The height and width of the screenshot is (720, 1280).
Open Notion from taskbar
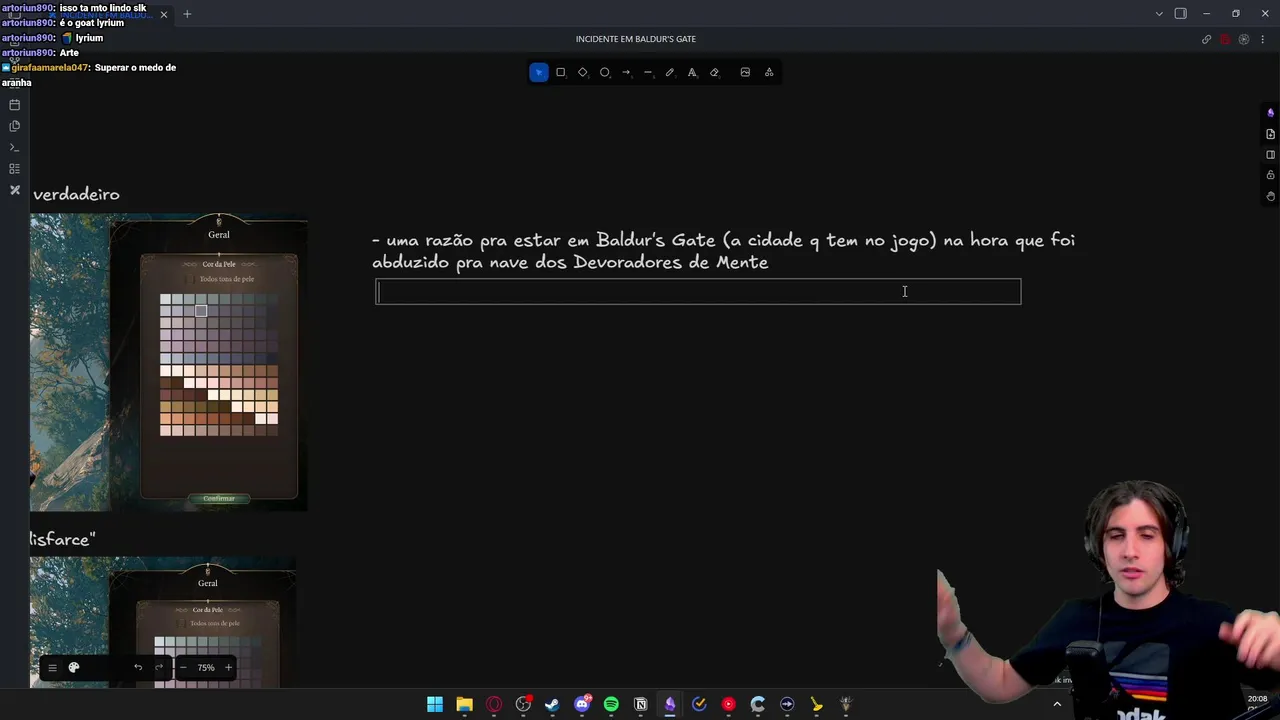coord(641,704)
